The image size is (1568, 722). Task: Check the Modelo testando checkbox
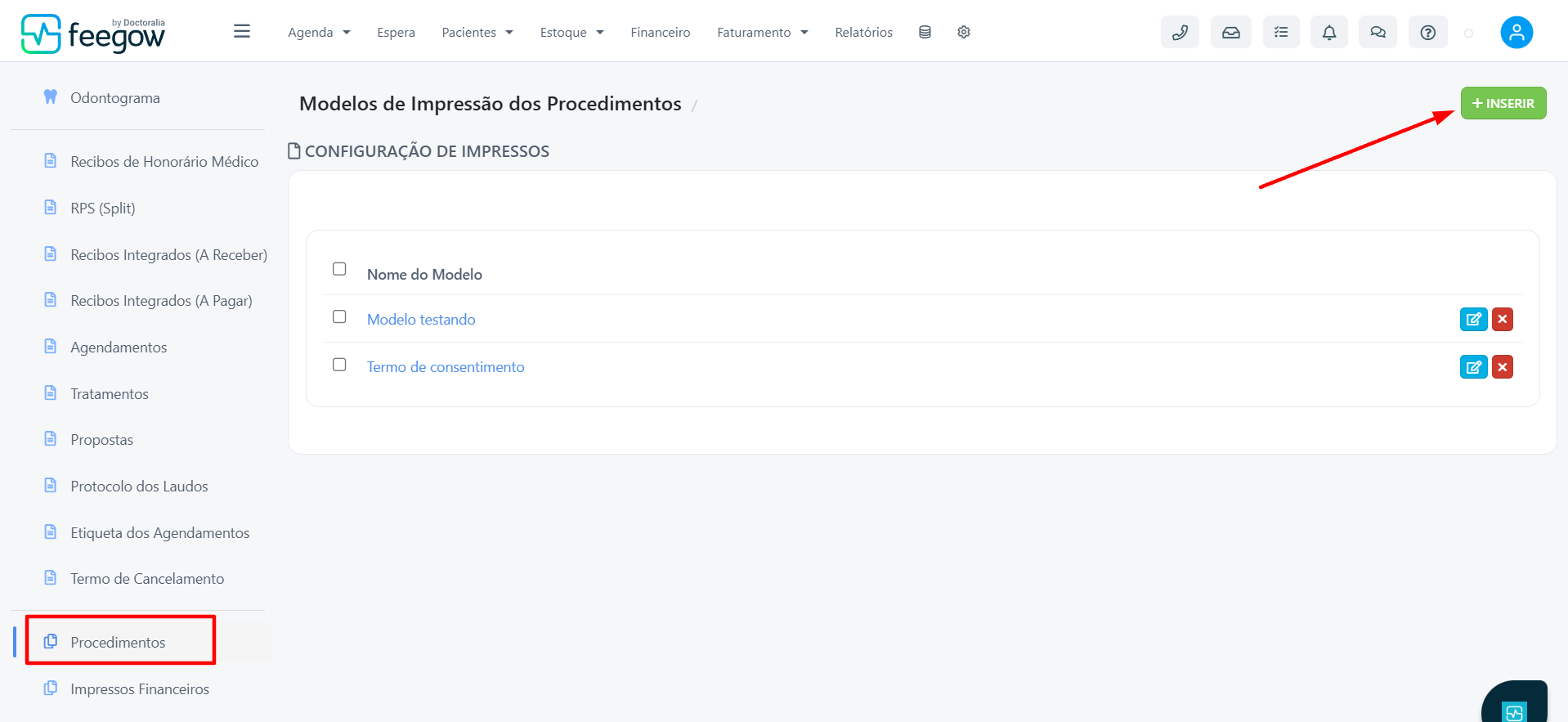coord(339,316)
